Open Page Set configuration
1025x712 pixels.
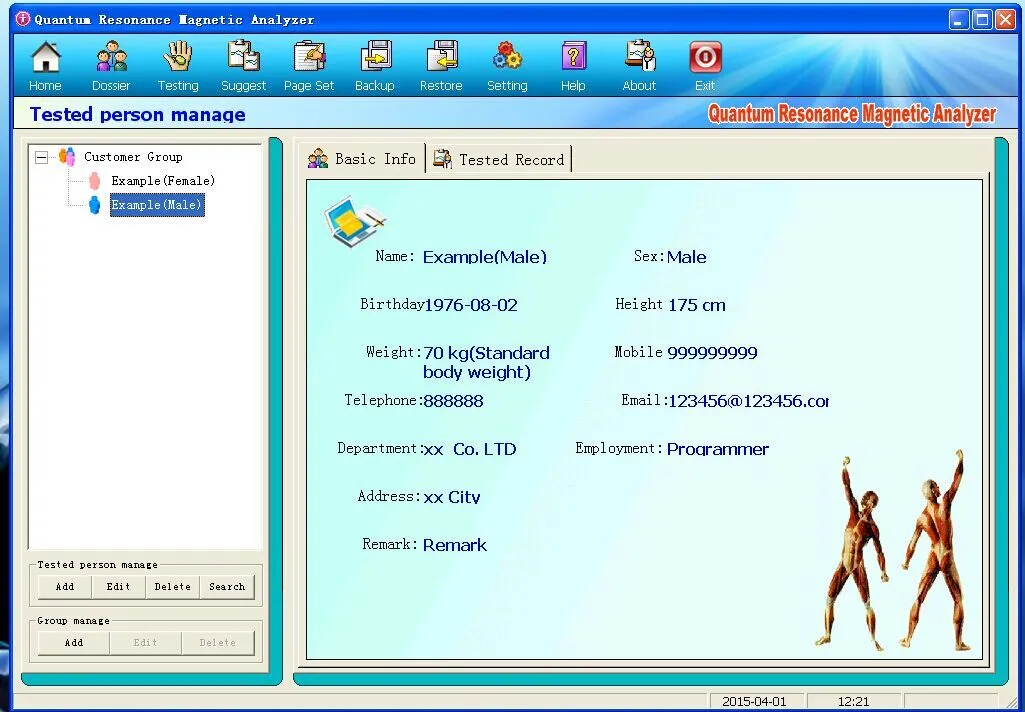[x=309, y=63]
